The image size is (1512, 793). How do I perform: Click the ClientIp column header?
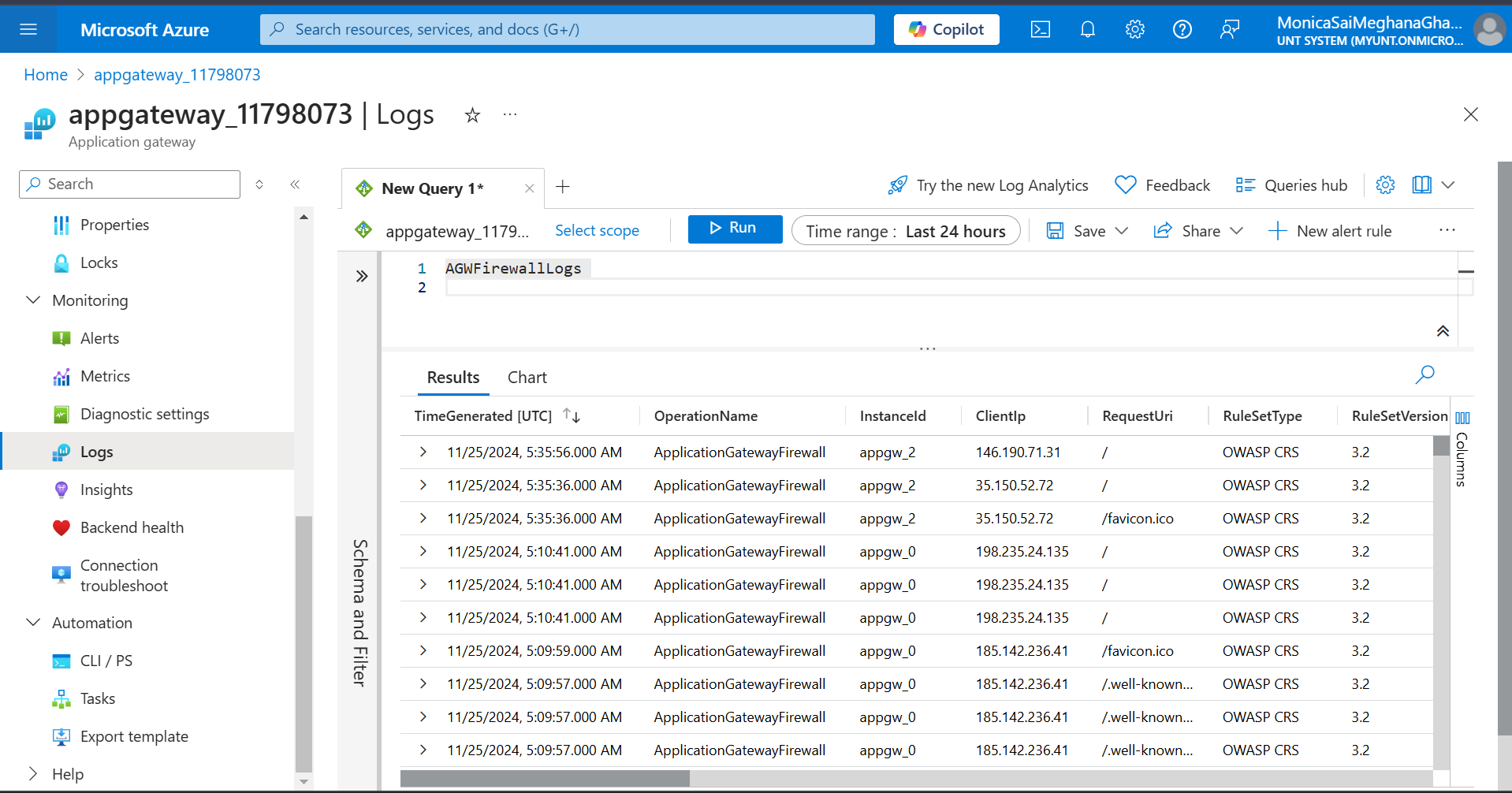point(1000,415)
